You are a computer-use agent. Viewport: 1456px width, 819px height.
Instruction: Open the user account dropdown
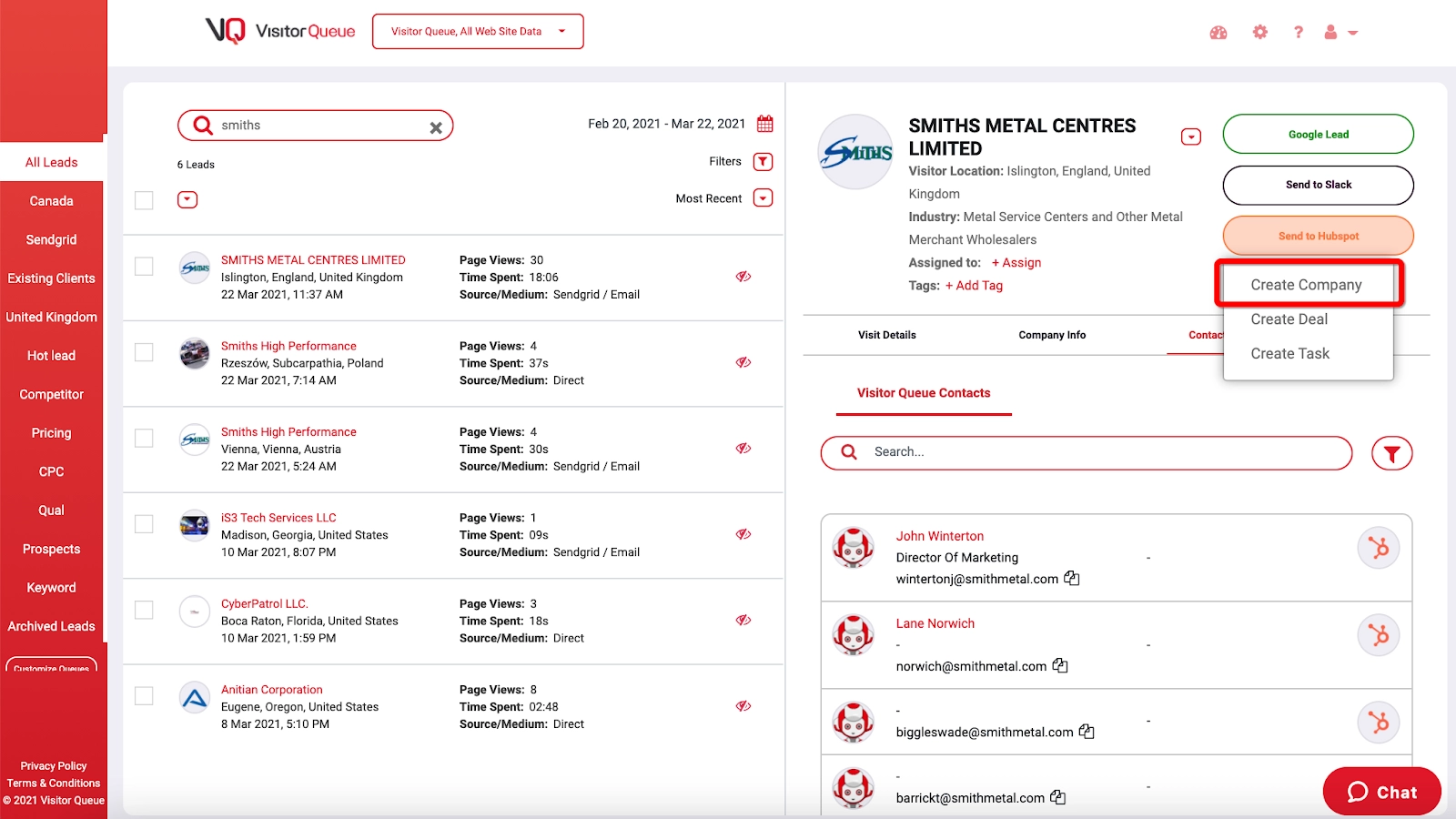click(x=1340, y=33)
